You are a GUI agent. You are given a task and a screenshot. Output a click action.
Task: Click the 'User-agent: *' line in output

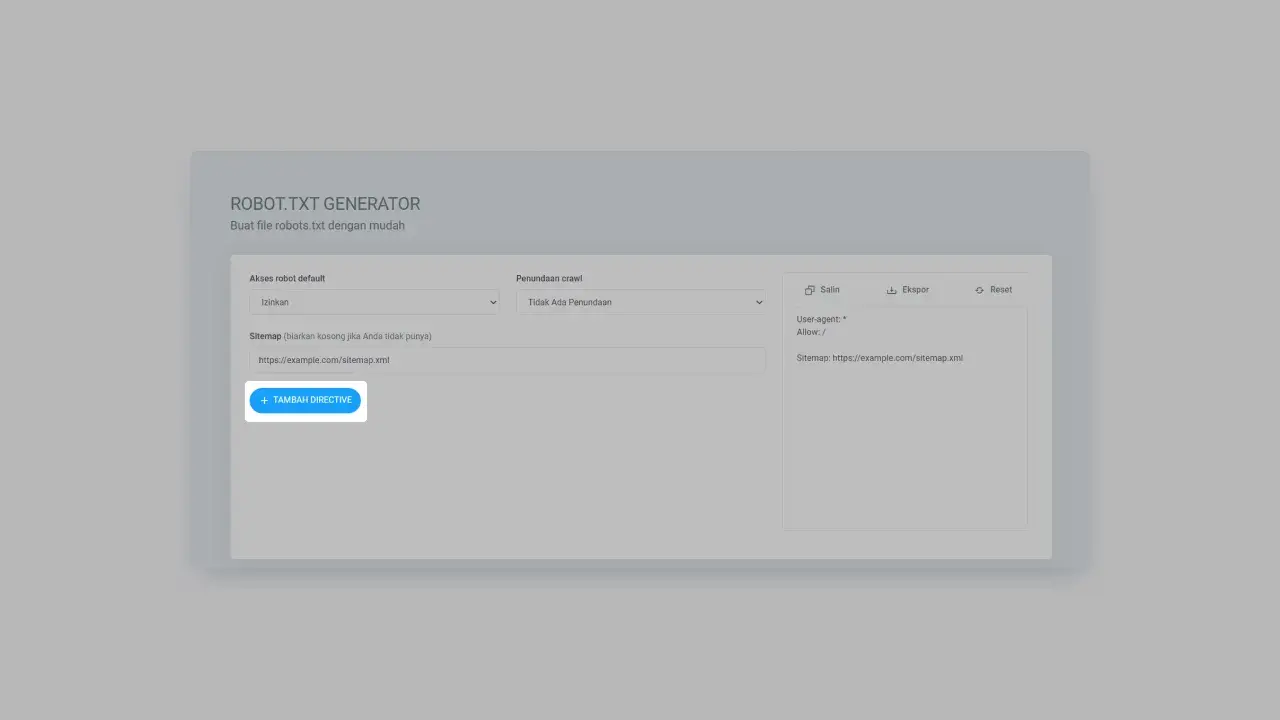(821, 319)
